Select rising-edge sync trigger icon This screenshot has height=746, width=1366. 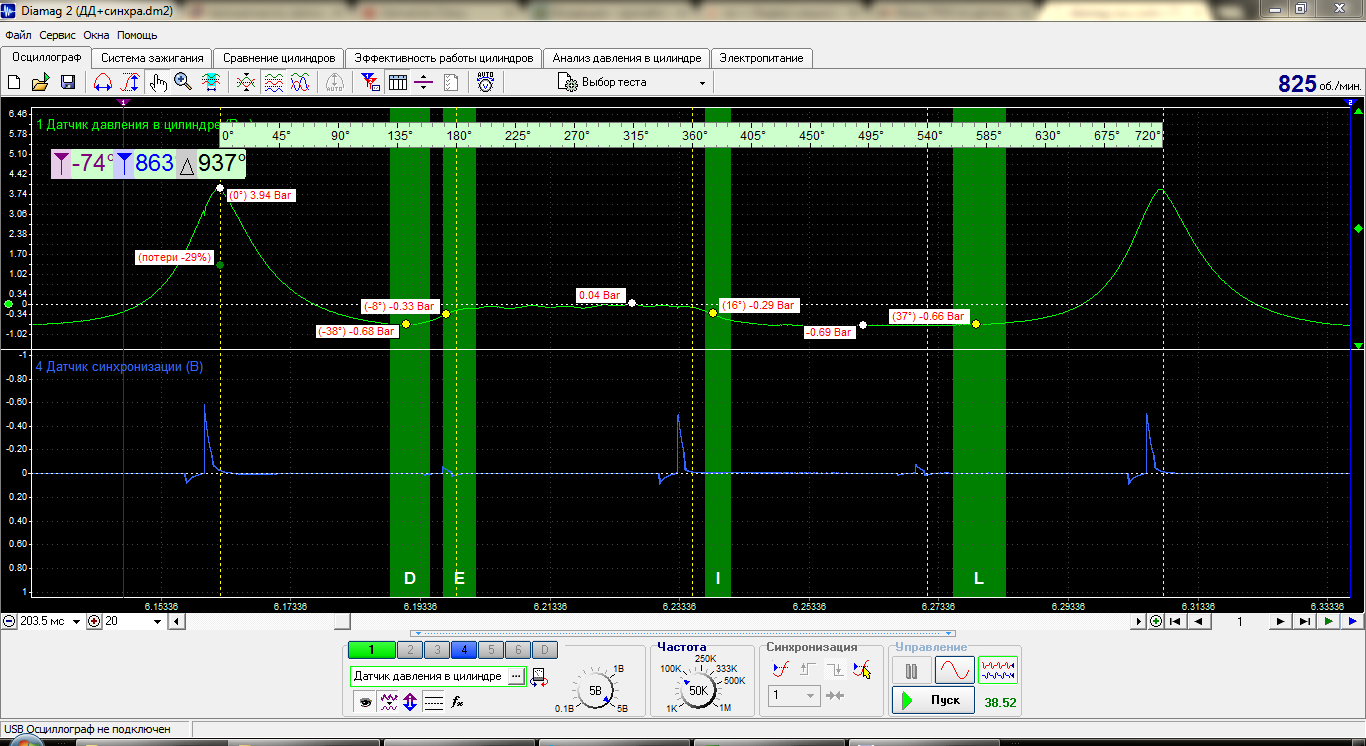coord(809,670)
